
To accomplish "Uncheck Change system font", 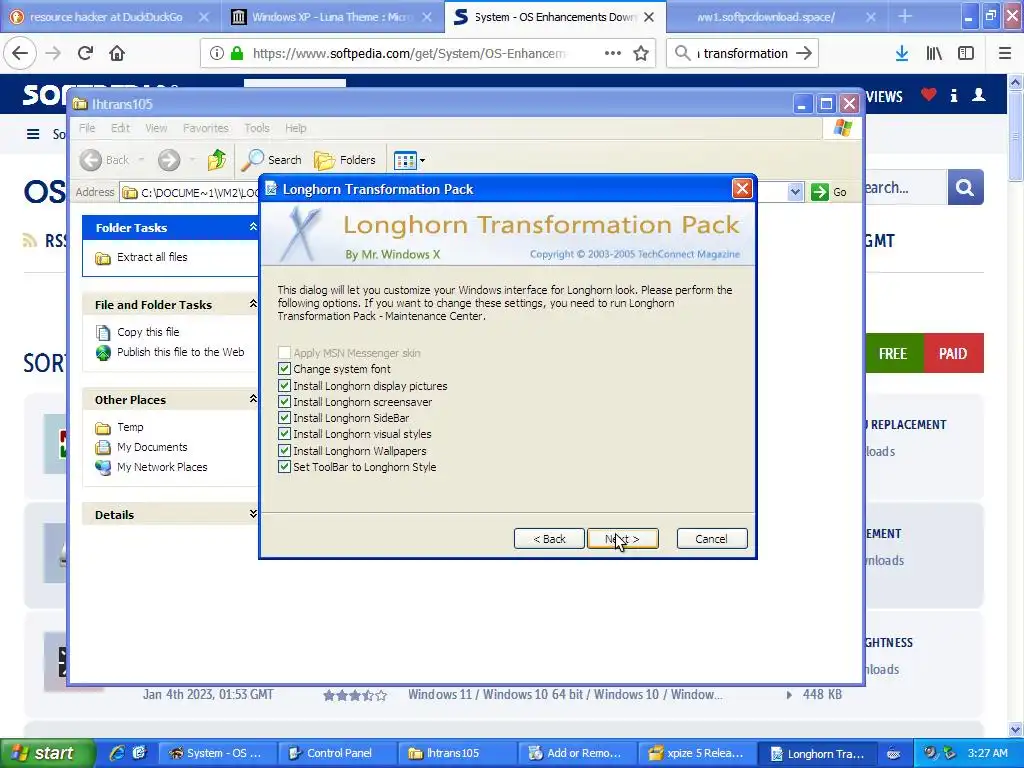I will [284, 369].
